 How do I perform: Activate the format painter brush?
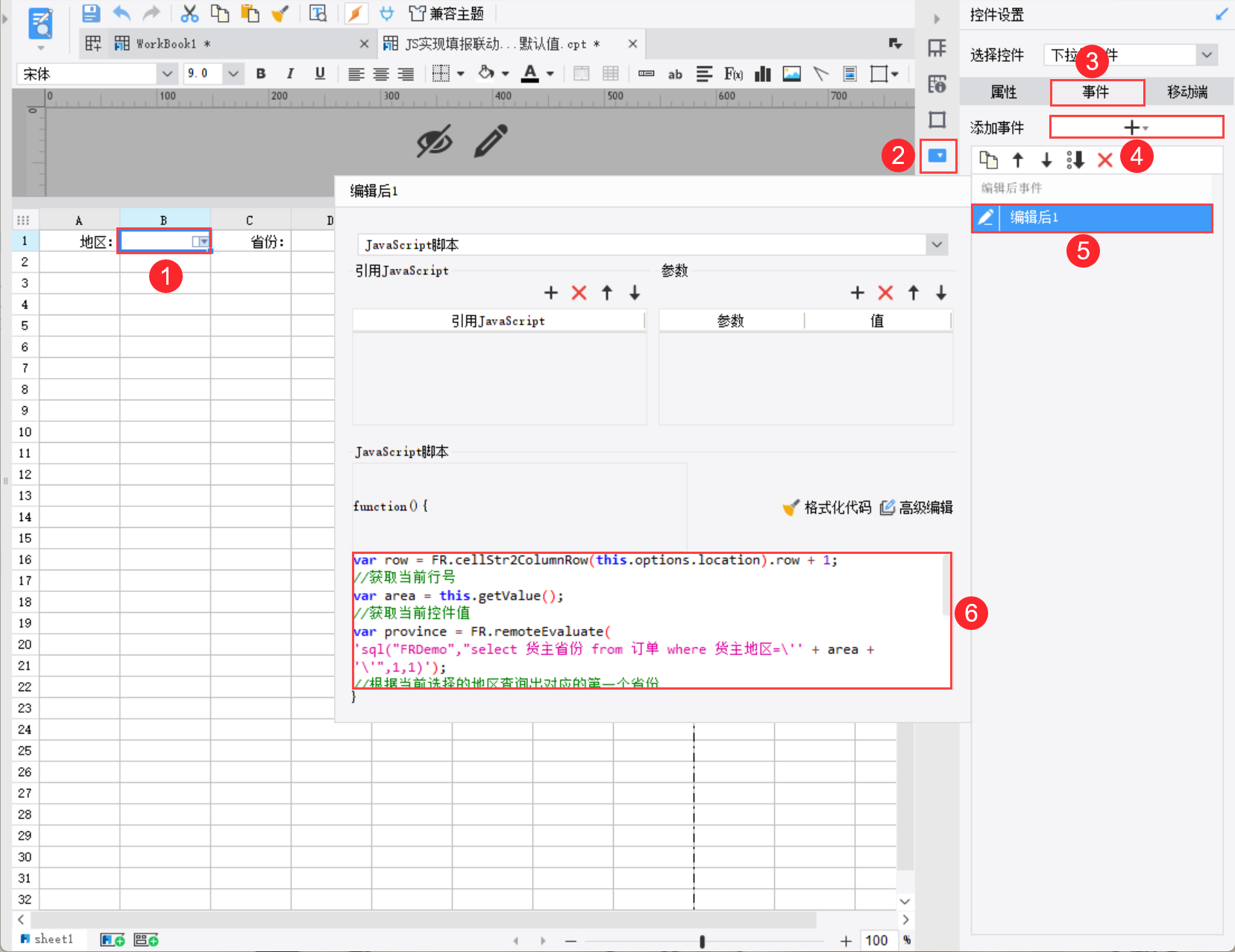click(280, 13)
